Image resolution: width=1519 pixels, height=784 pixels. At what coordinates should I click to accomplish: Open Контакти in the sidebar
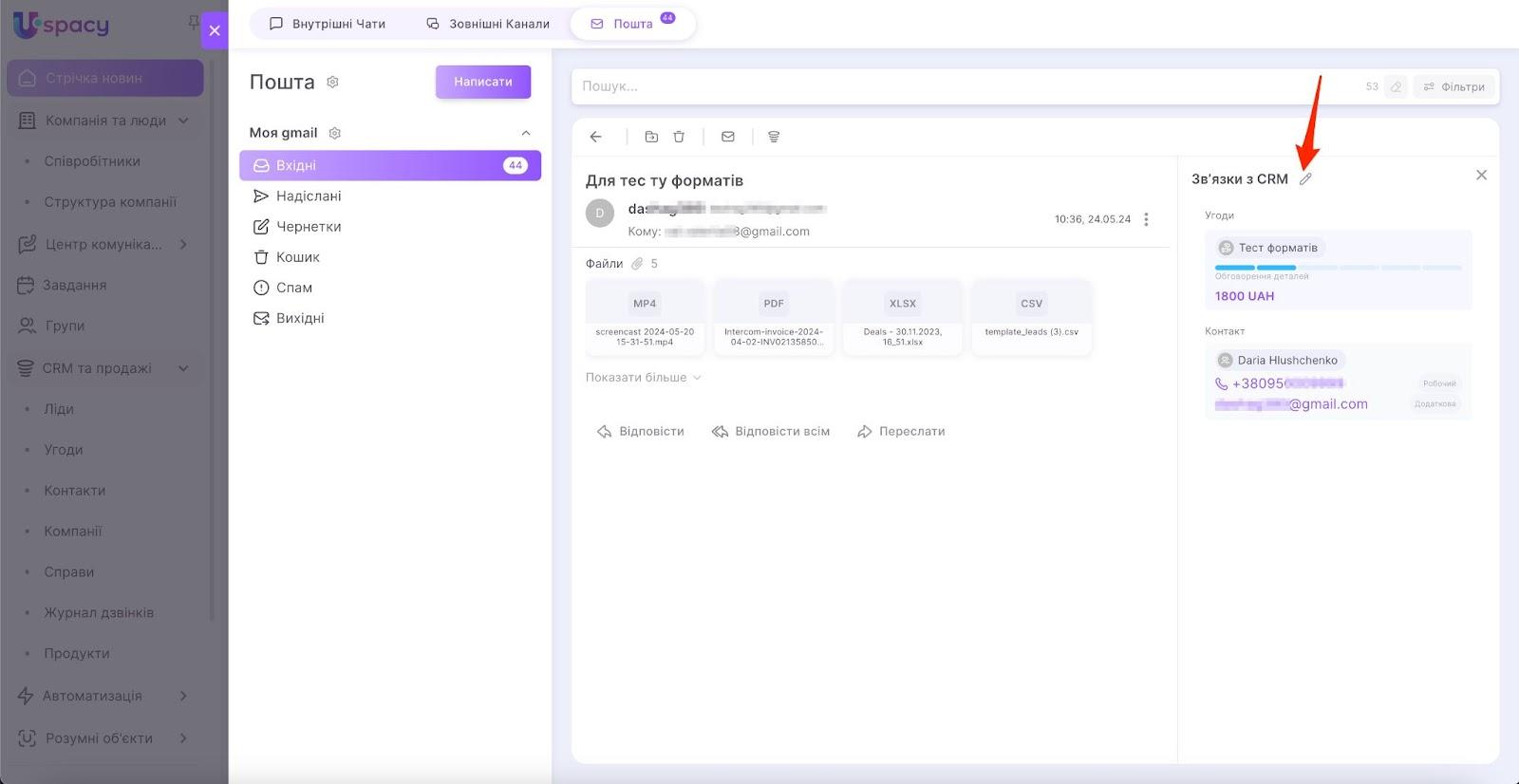75,491
